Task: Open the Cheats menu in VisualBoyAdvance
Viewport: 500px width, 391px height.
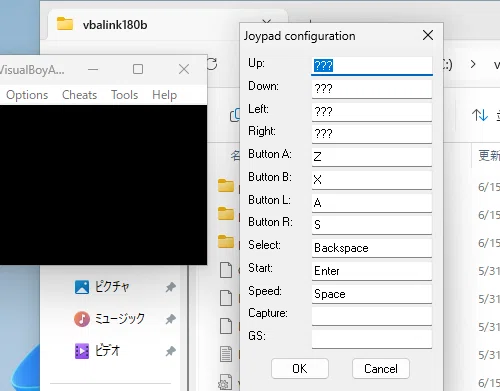Action: tap(79, 95)
